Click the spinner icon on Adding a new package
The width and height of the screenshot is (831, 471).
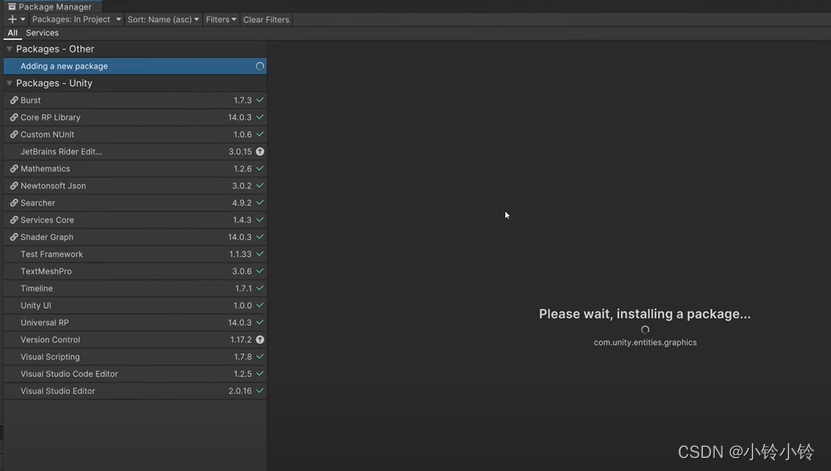click(x=260, y=66)
